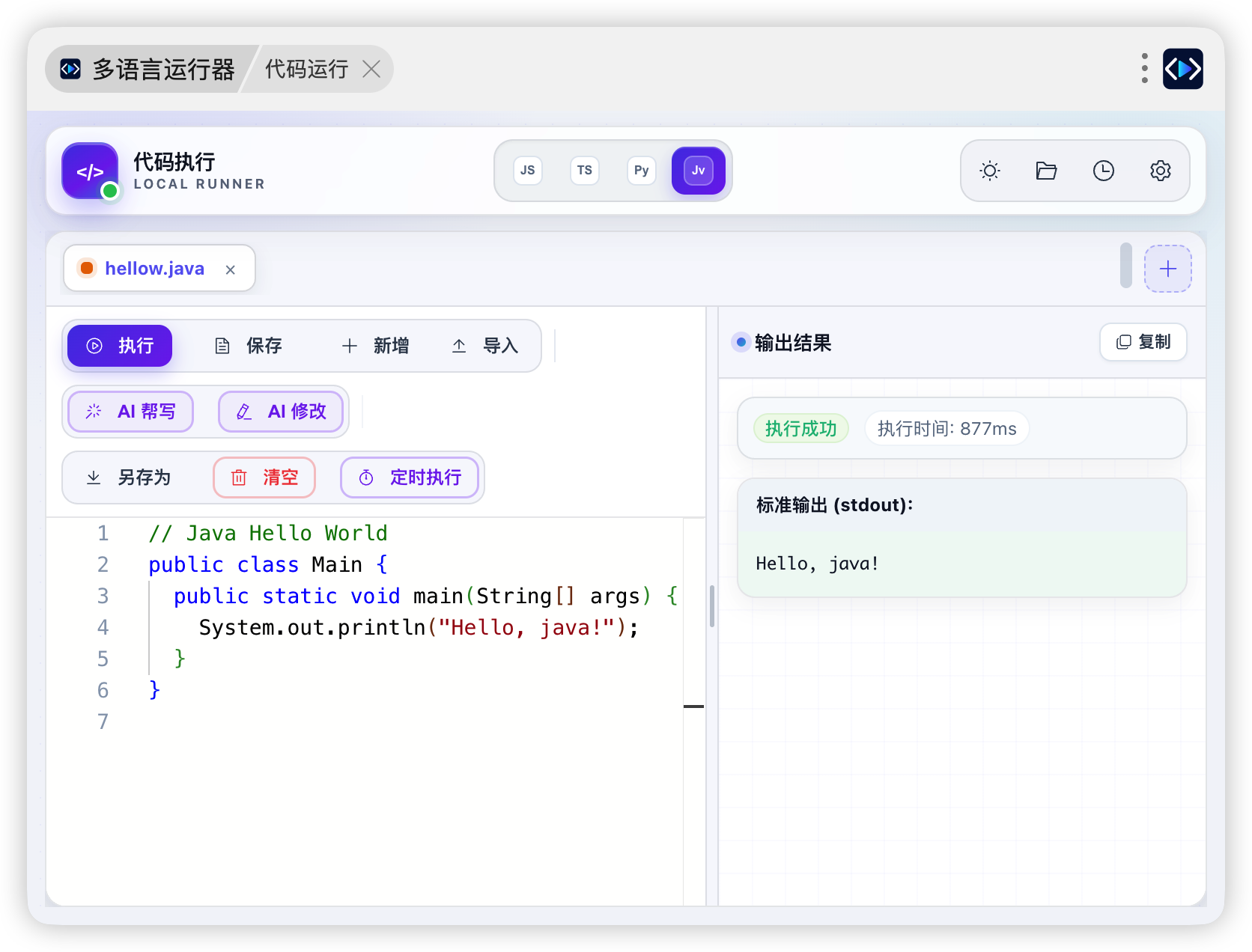Image resolution: width=1252 pixels, height=952 pixels.
Task: Ask AI to write code (AI 帮写)
Action: pyautogui.click(x=131, y=412)
